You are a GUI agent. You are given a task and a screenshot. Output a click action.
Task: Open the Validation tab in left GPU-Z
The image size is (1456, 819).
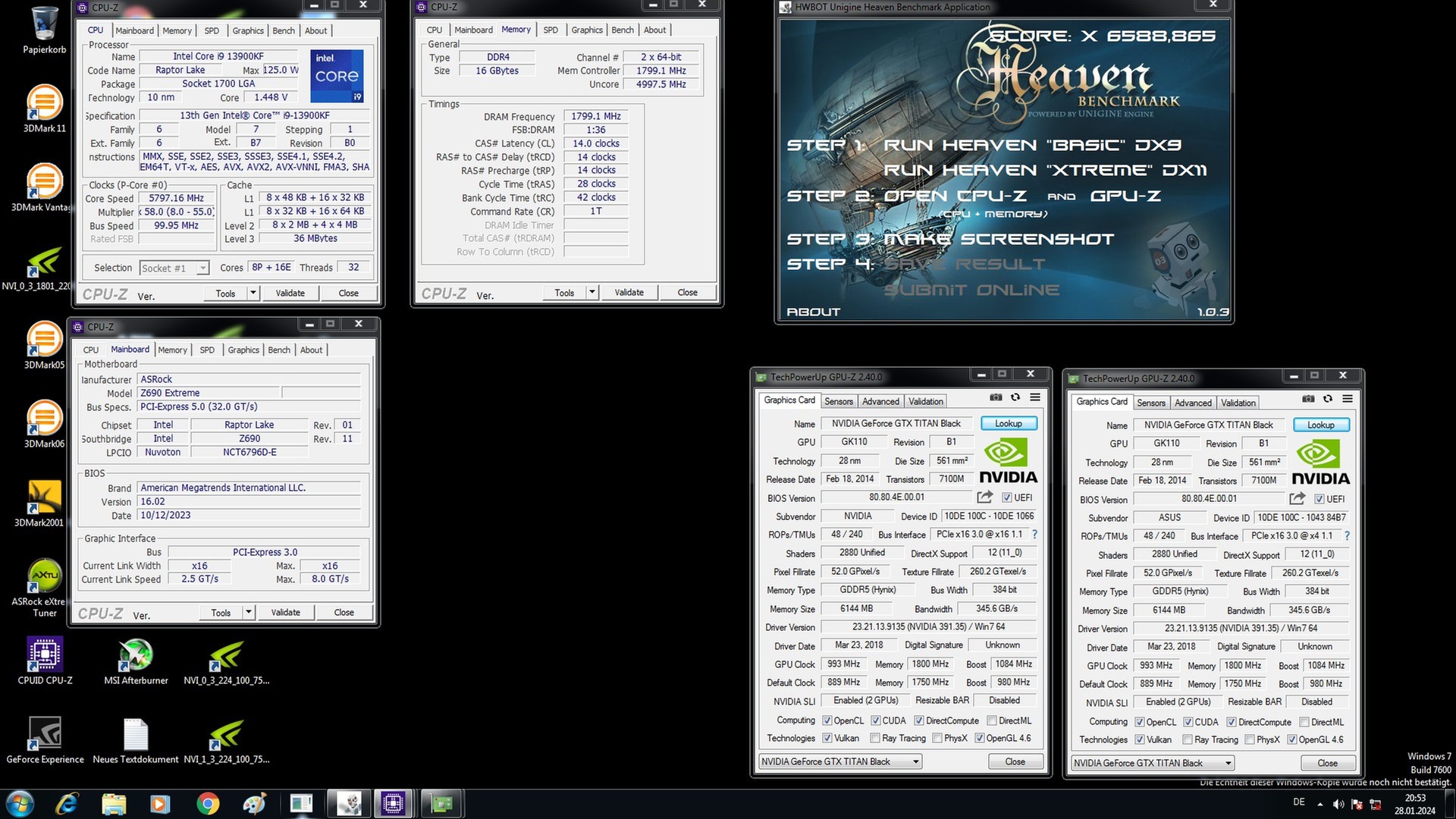[926, 402]
